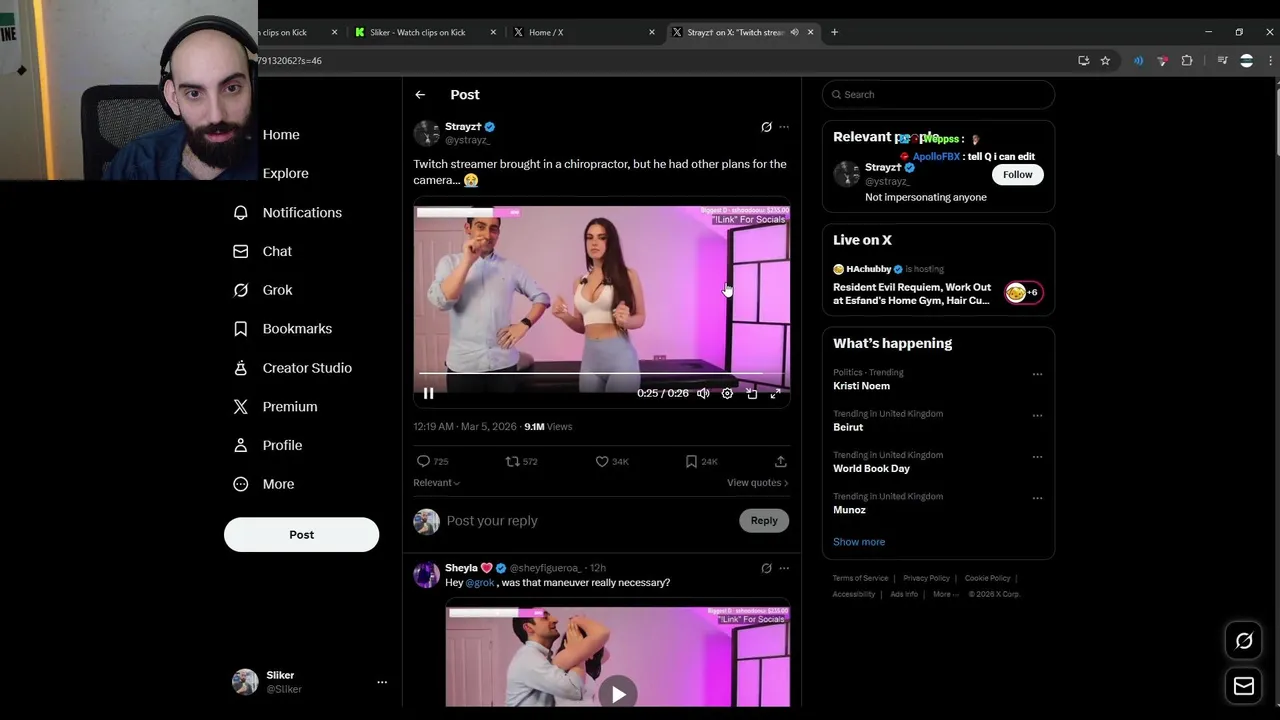The image size is (1280, 720).
Task: Click the Search field
Action: 938,95
